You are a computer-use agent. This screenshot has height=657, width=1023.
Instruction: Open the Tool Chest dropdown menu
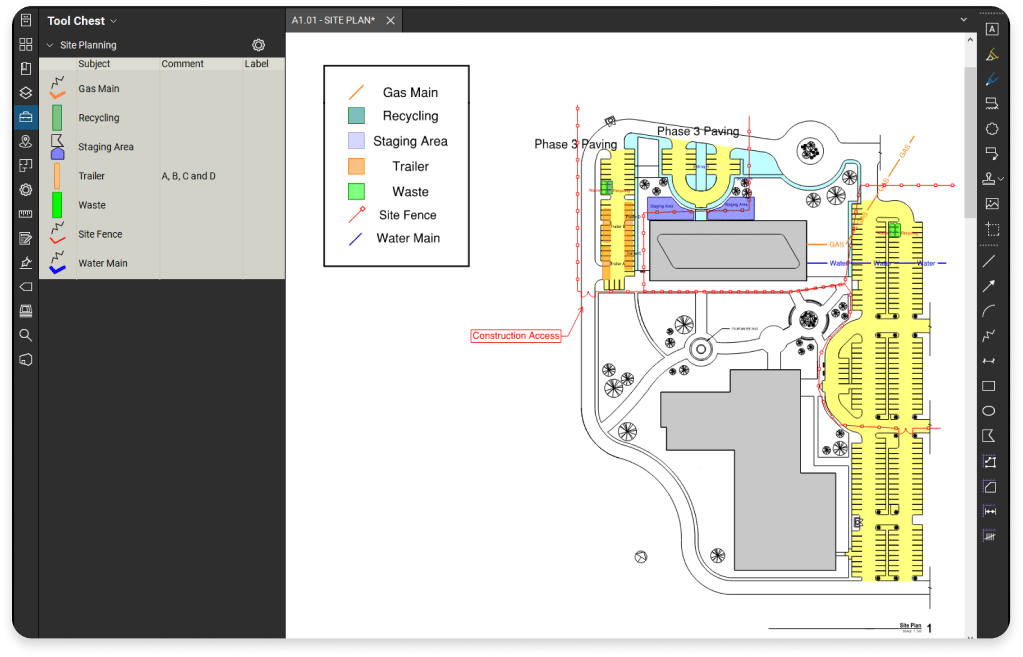coord(111,20)
